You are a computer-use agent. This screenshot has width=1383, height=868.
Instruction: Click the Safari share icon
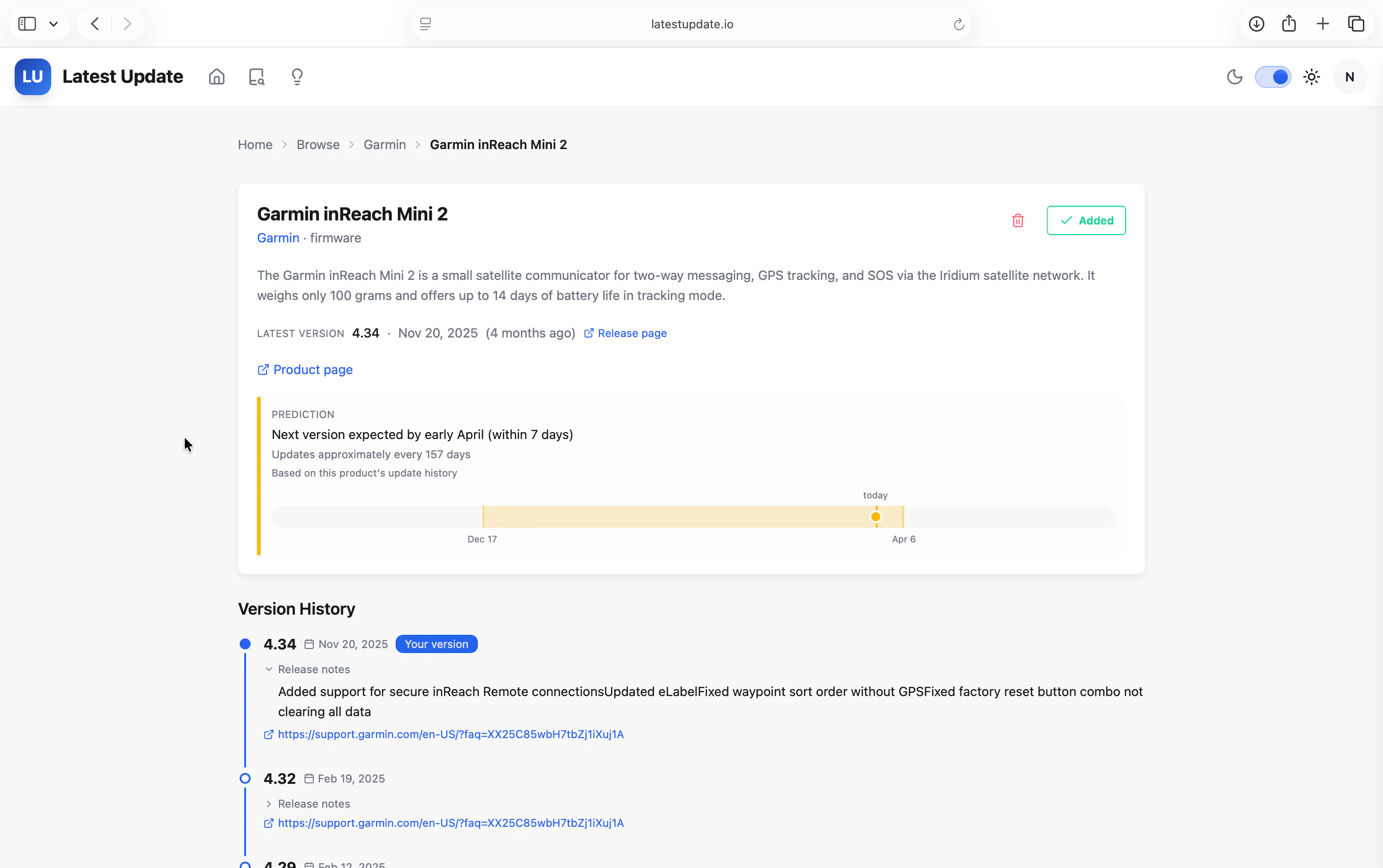(1289, 23)
